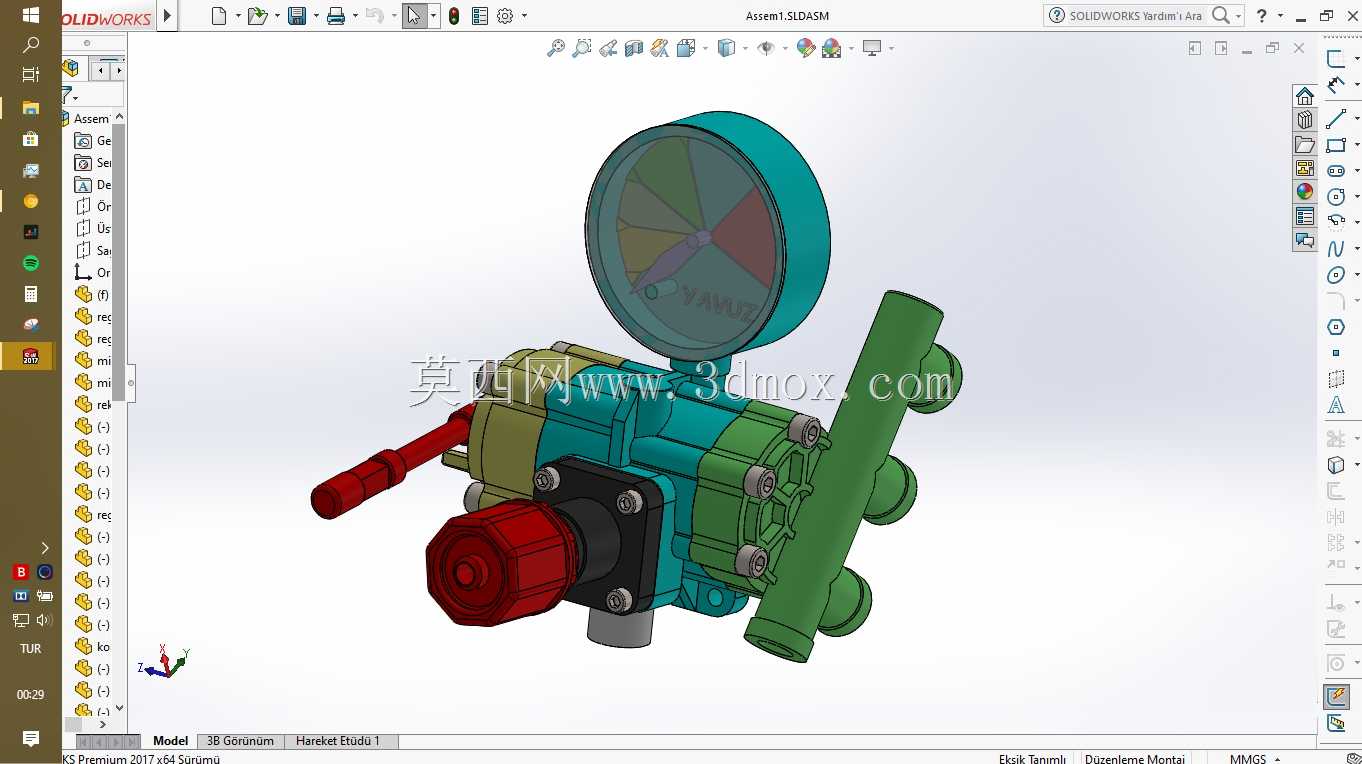Viewport: 1362px width, 764px height.
Task: Toggle the Select arrow tool
Action: pos(414,16)
